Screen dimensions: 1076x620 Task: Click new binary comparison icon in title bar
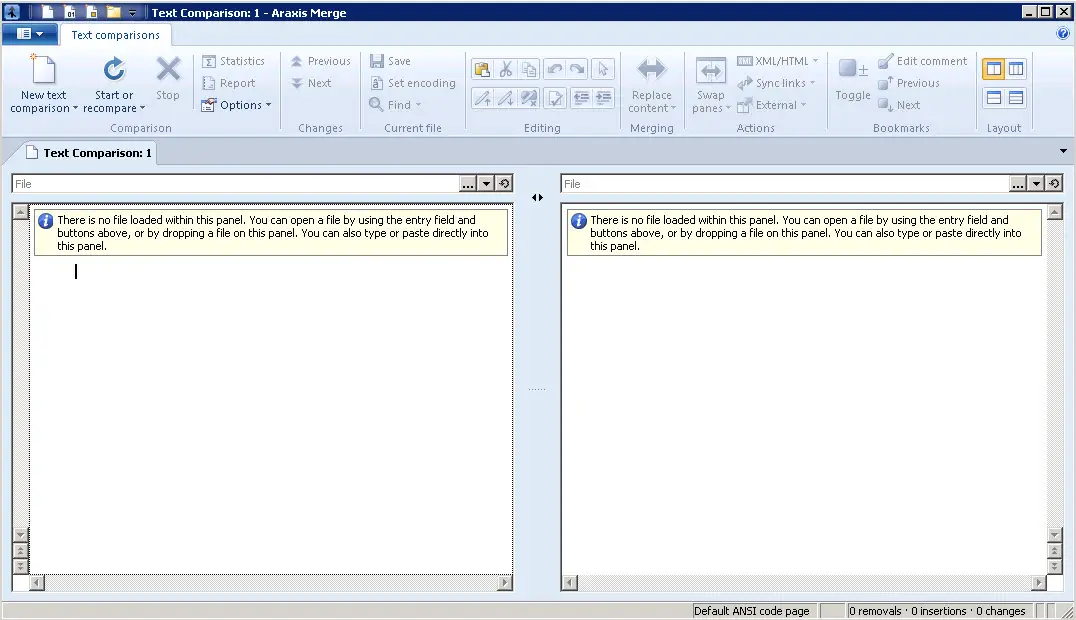pyautogui.click(x=70, y=12)
